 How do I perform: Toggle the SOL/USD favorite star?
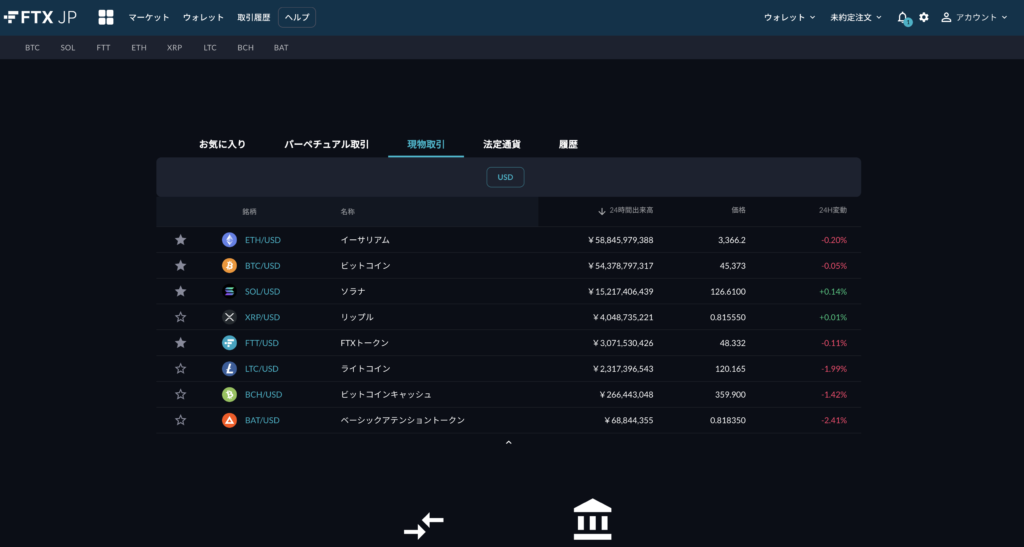181,291
